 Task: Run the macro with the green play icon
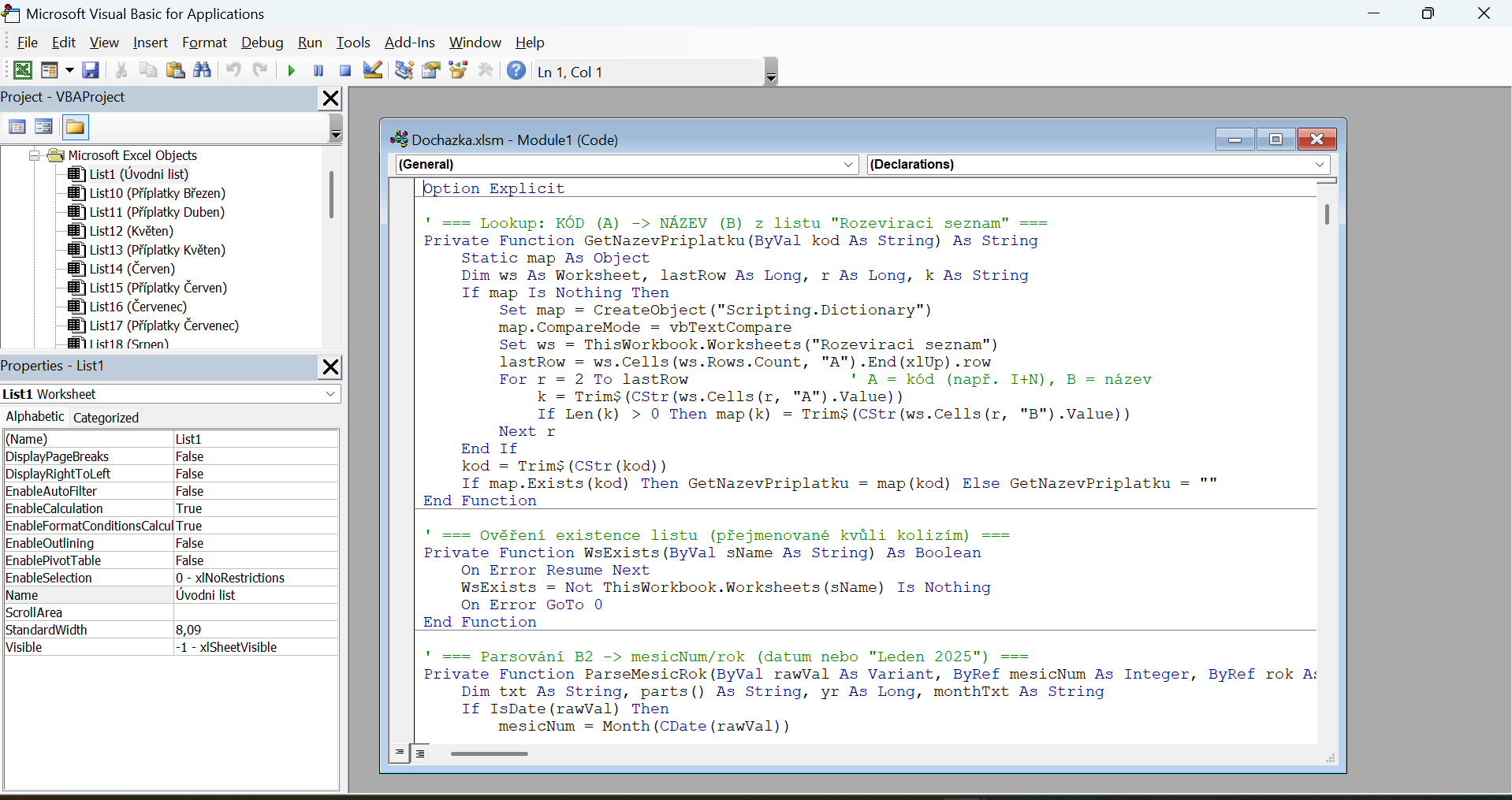292,71
